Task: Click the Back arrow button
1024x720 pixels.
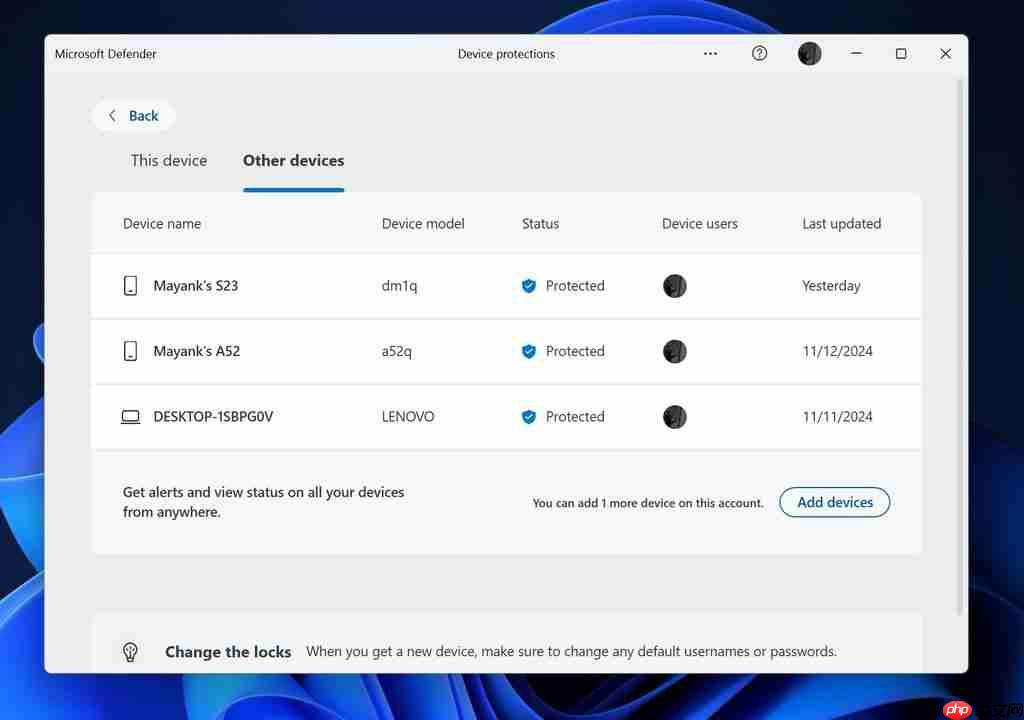Action: (x=134, y=116)
